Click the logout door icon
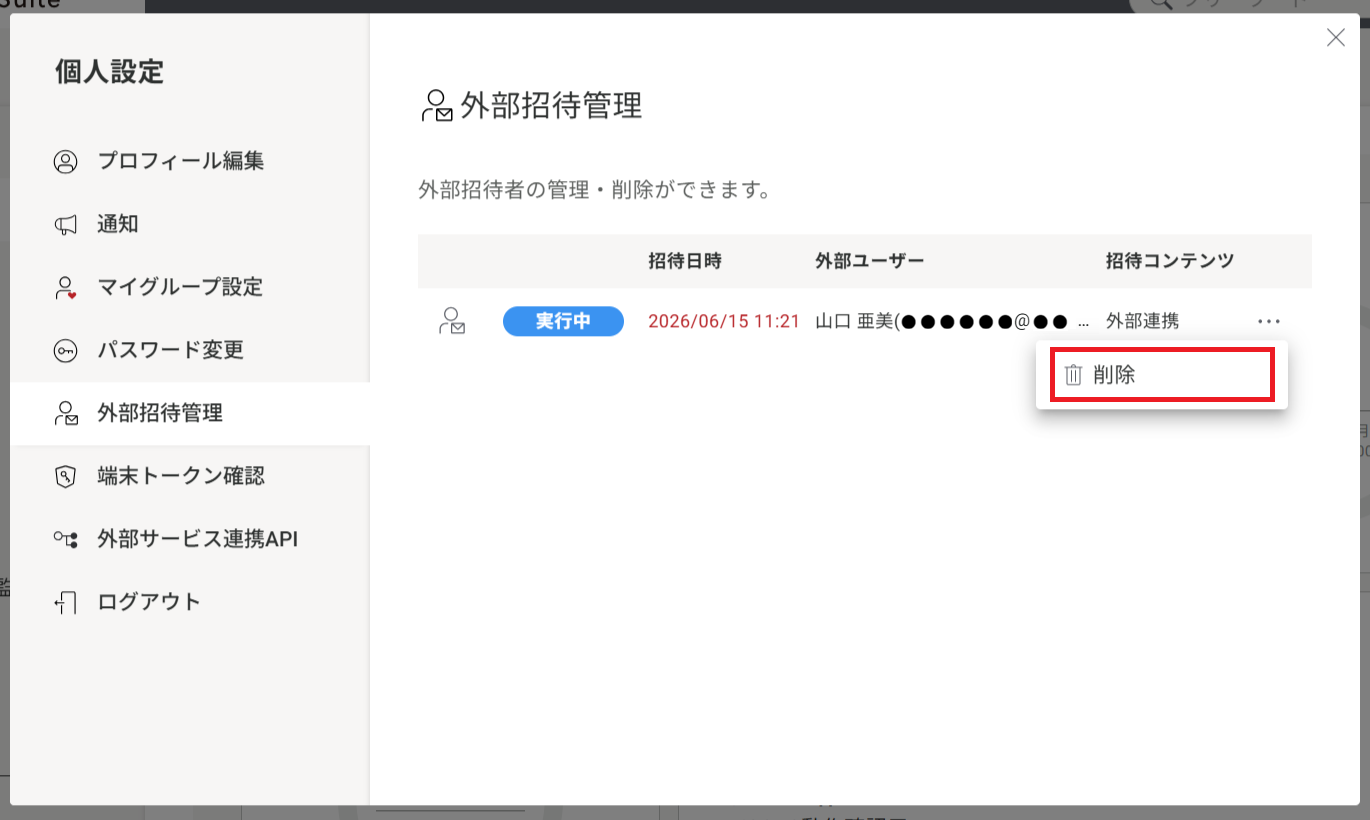This screenshot has height=820, width=1370. coord(65,603)
